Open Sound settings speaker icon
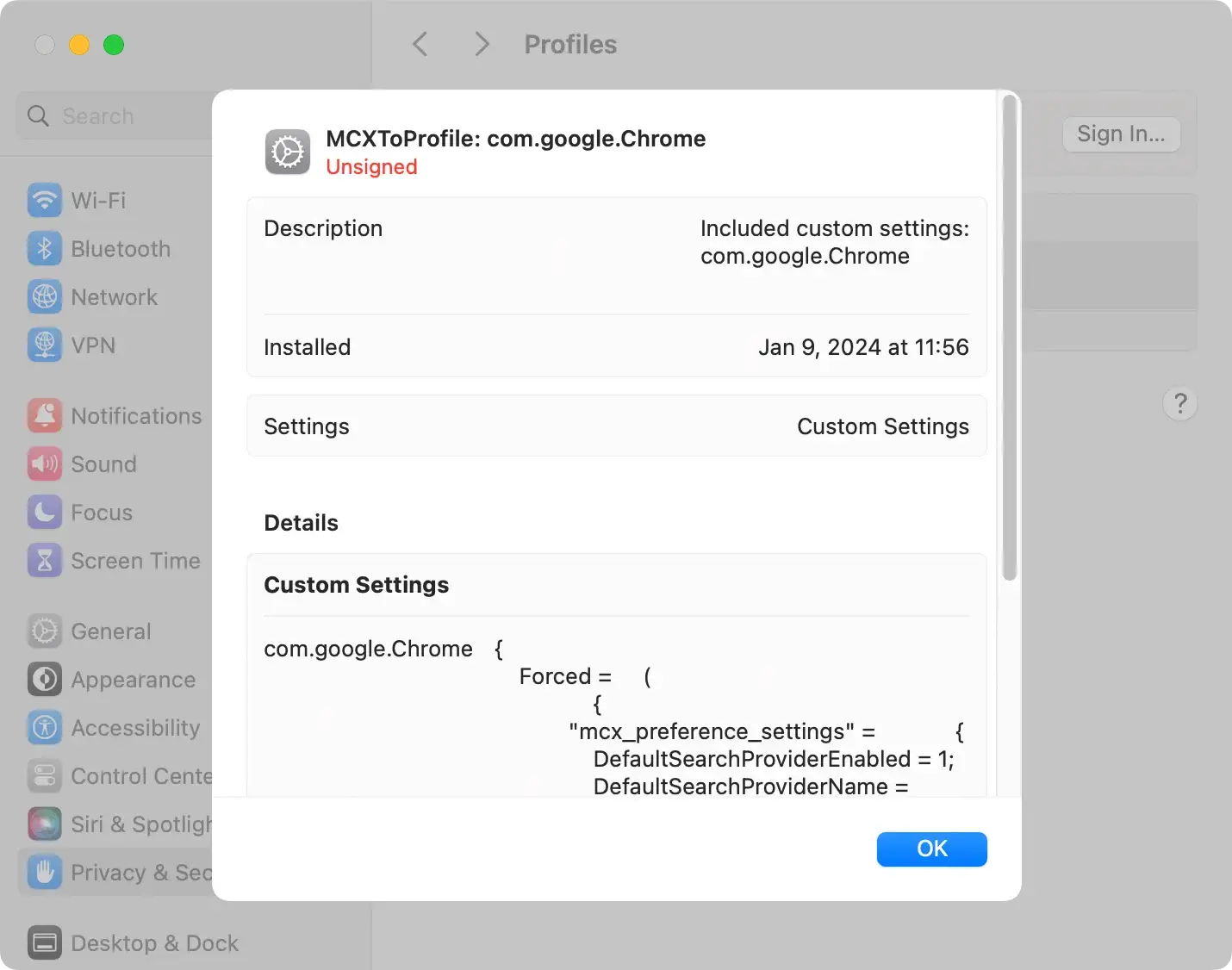The width and height of the screenshot is (1232, 970). point(45,464)
